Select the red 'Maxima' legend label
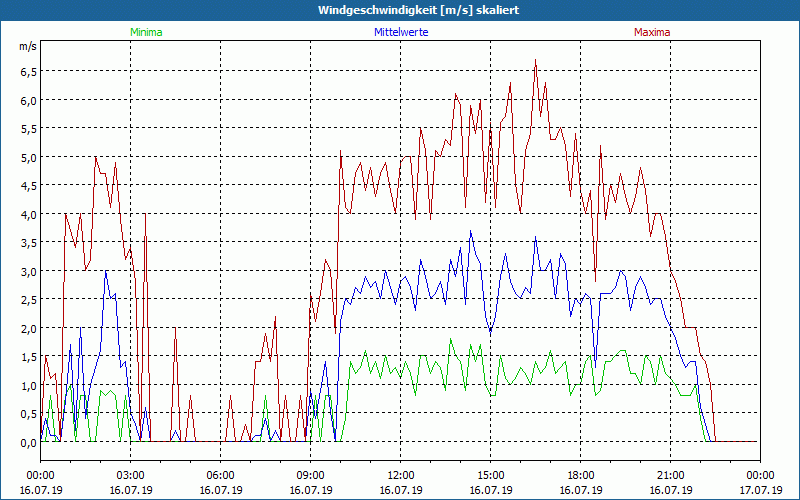Image resolution: width=800 pixels, height=500 pixels. click(x=652, y=32)
